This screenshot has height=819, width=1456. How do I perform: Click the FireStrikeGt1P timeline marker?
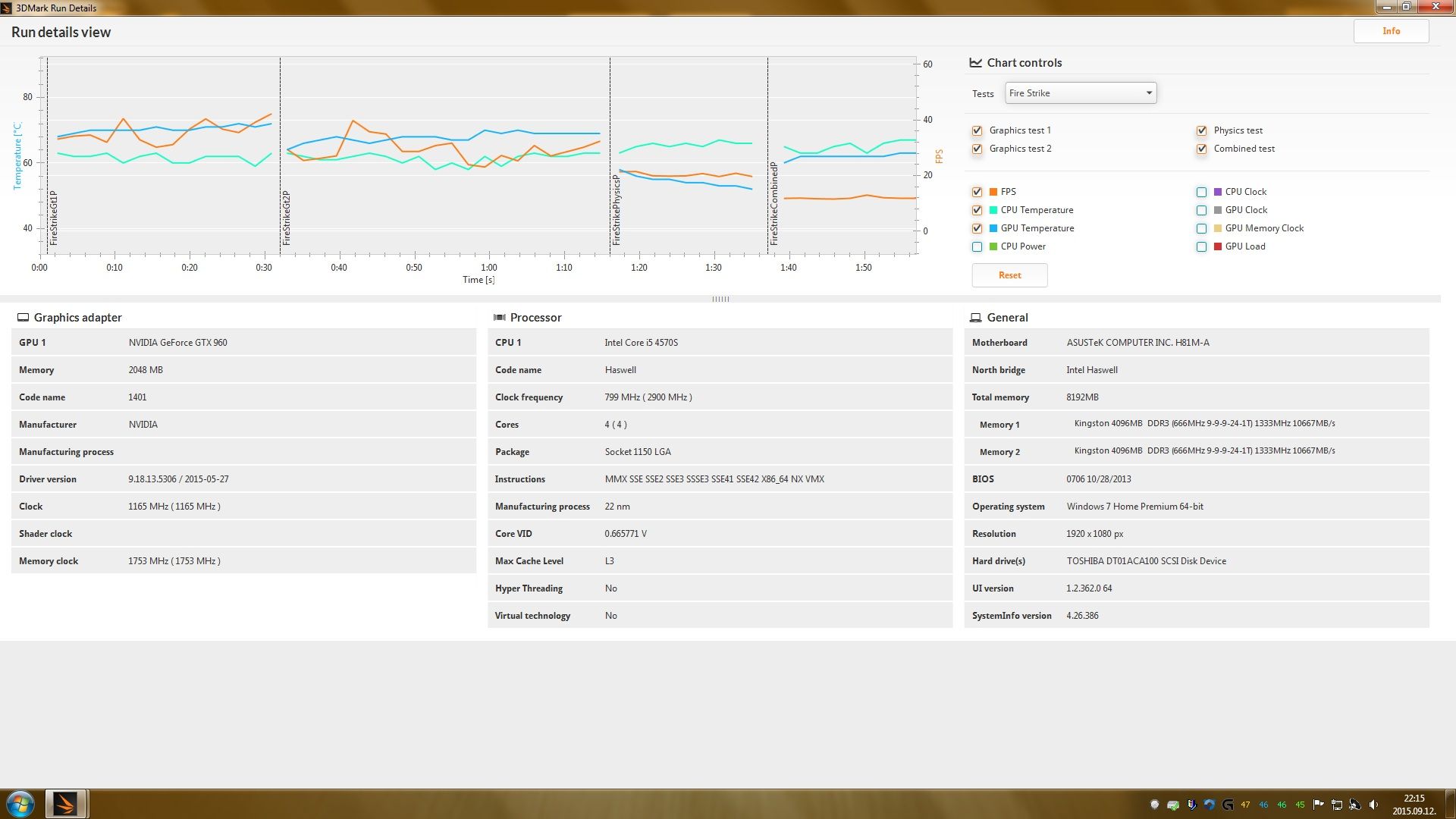click(54, 218)
